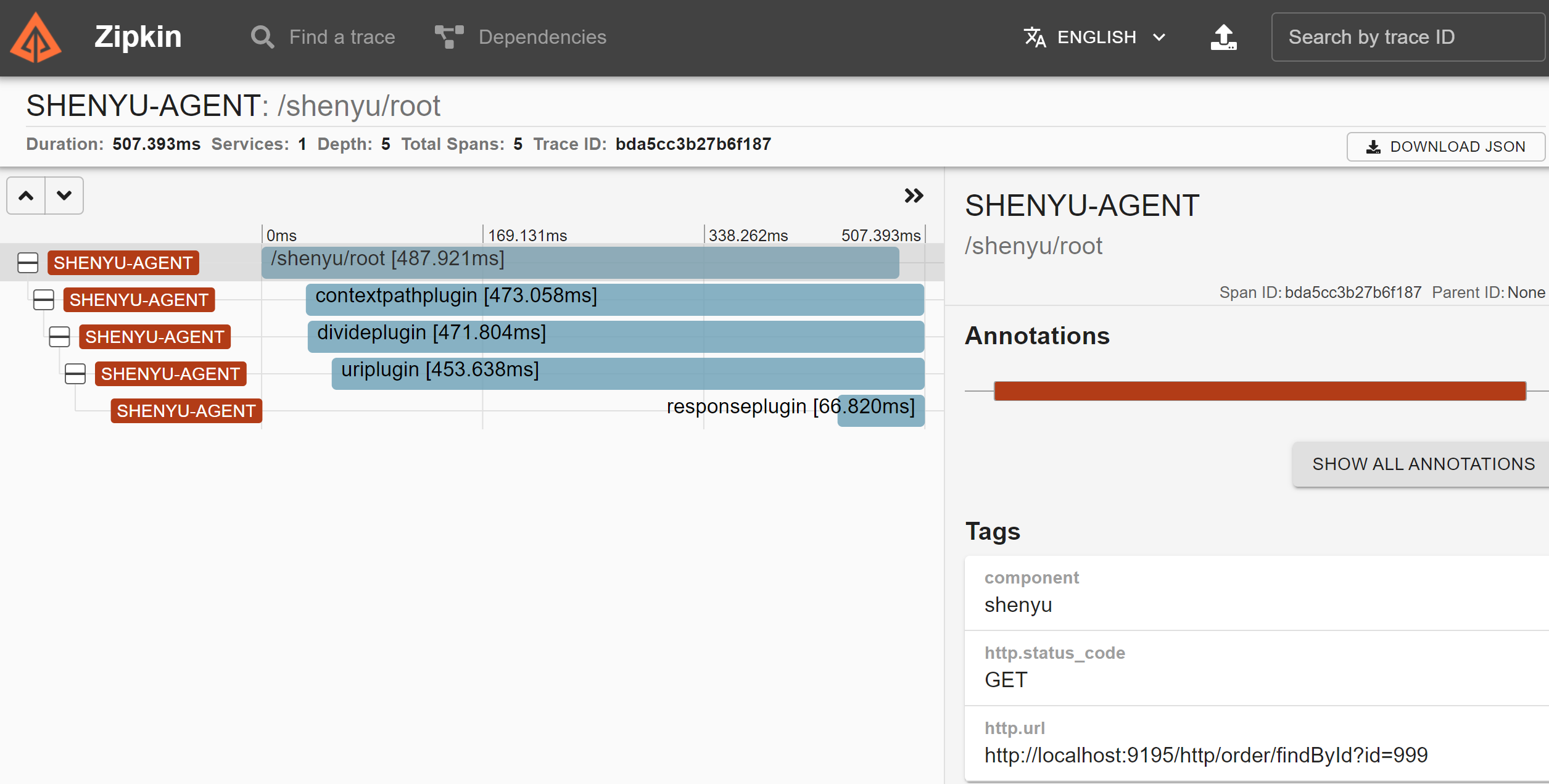This screenshot has height=784, width=1549.
Task: Click the DOWNLOAD JSON button
Action: [1445, 147]
